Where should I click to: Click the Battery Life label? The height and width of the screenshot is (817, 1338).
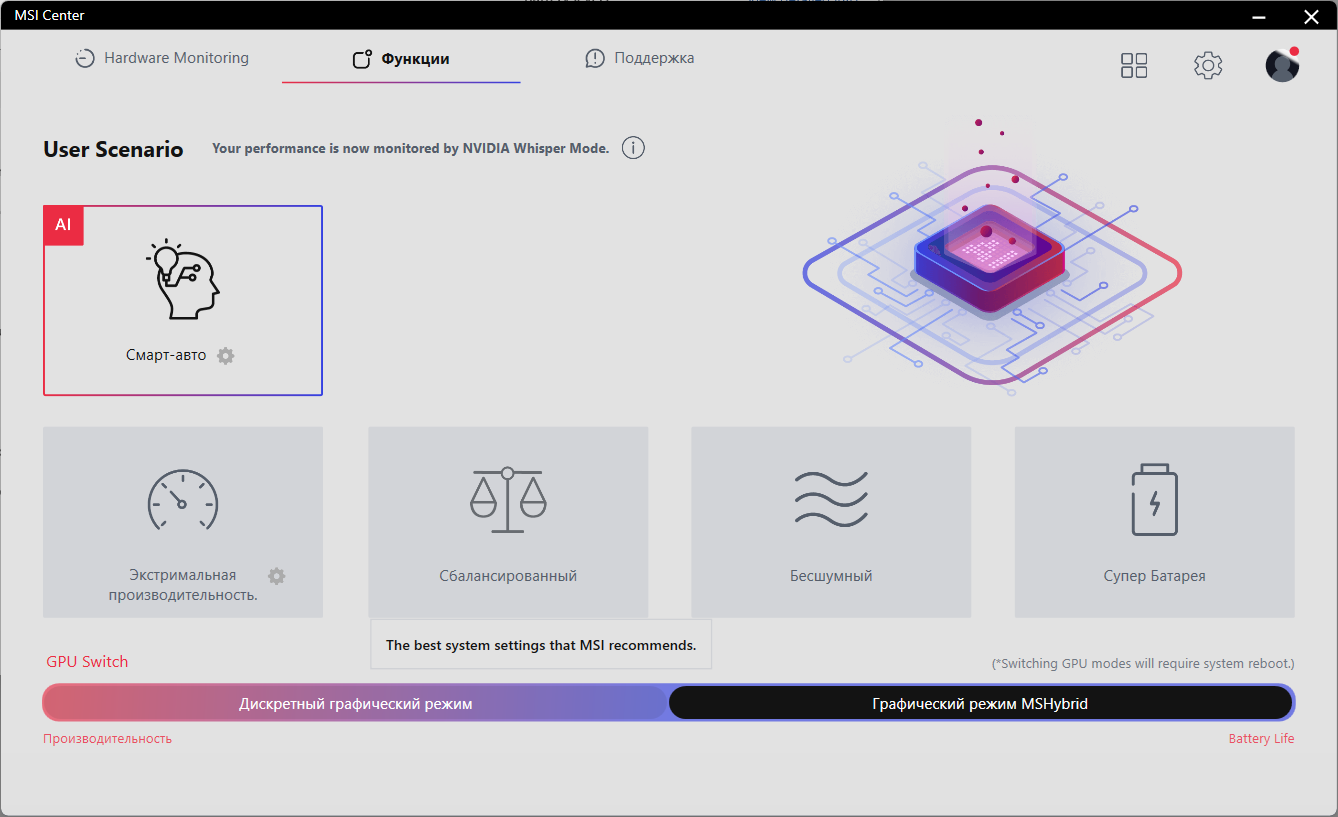point(1261,739)
